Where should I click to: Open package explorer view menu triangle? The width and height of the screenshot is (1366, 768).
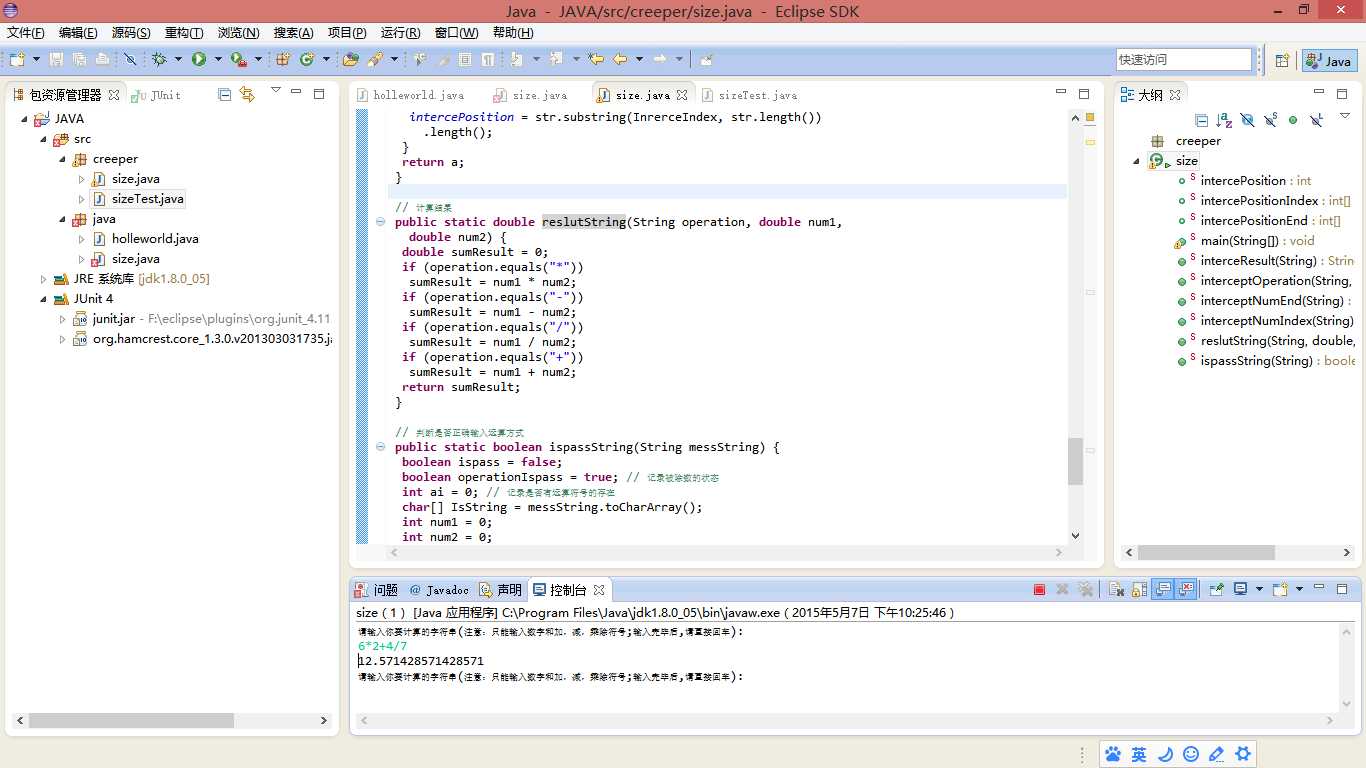pyautogui.click(x=275, y=90)
